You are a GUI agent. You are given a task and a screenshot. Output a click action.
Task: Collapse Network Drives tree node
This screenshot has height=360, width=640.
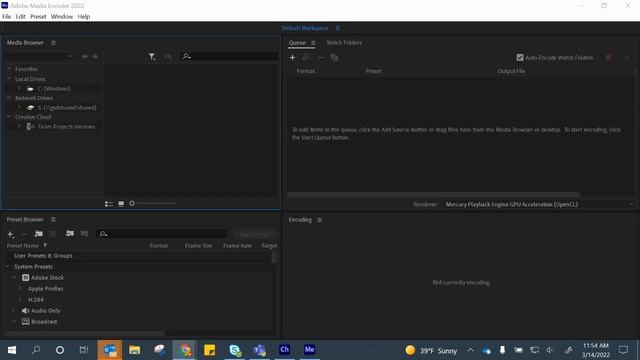[x=9, y=98]
